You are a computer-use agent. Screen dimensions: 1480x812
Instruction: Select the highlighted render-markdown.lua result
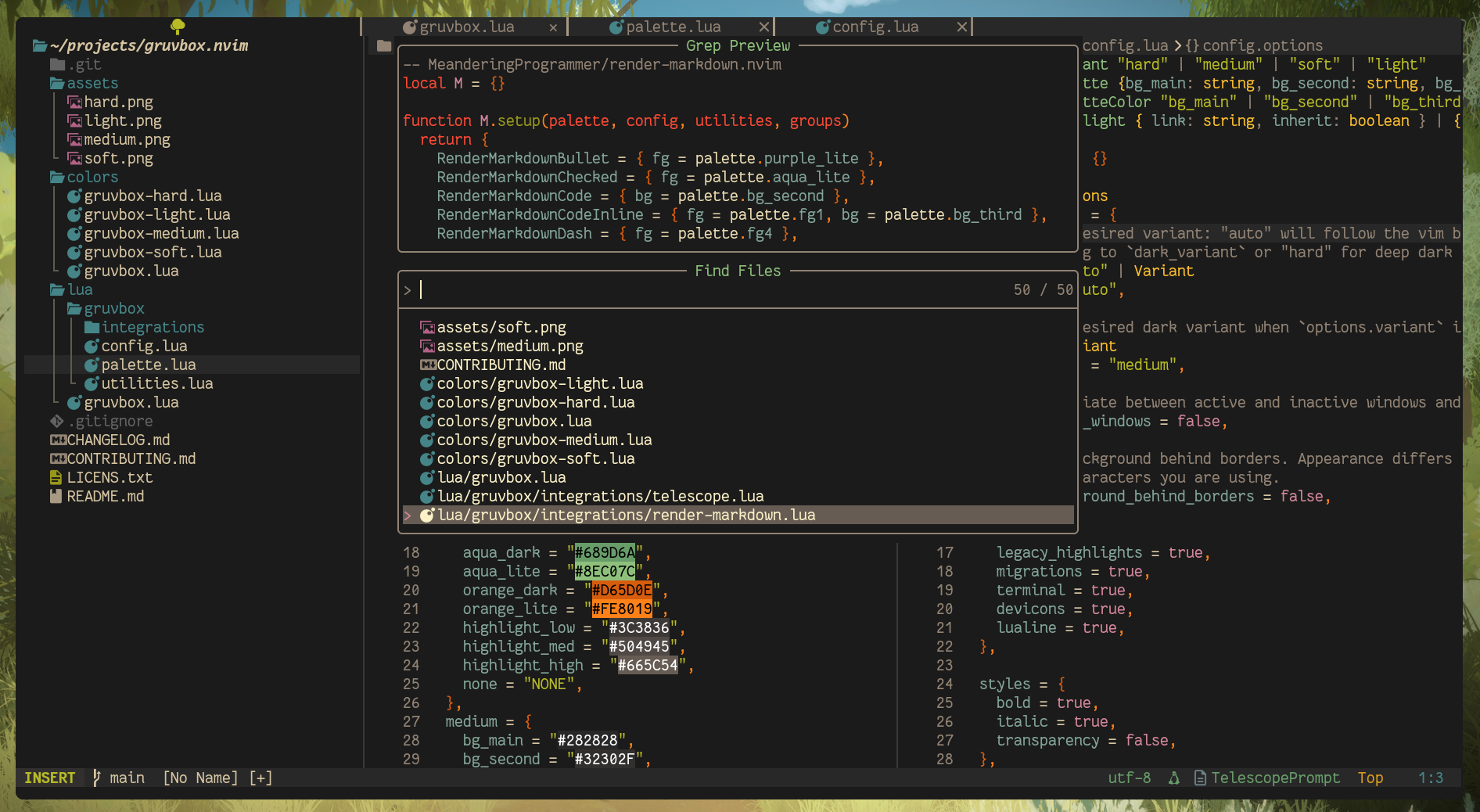pos(738,516)
